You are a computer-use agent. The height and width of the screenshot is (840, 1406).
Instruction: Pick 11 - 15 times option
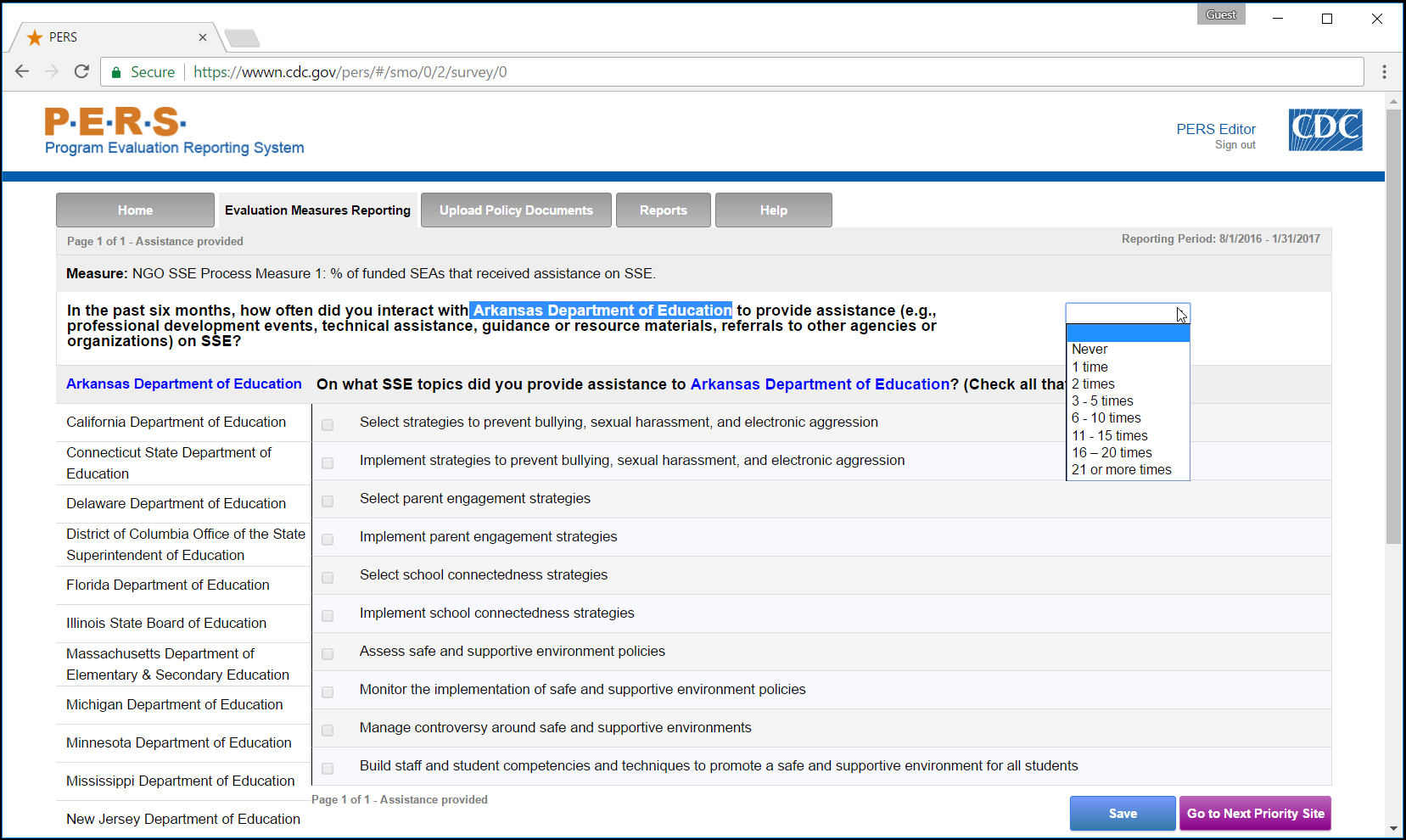(1128, 435)
